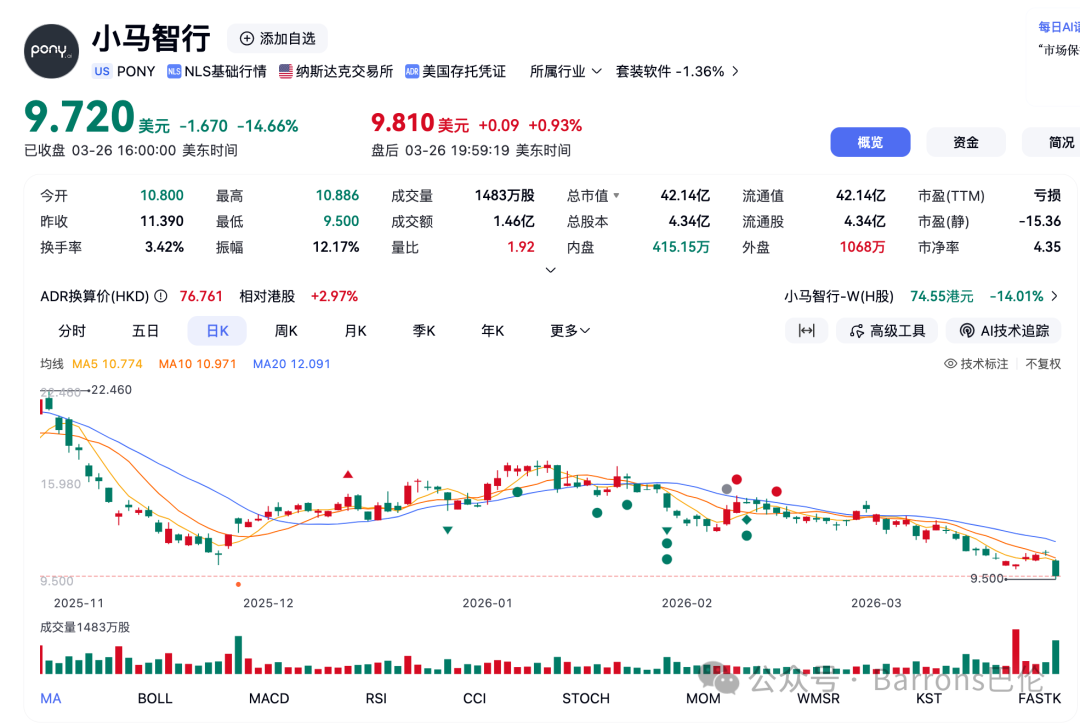Click the 成交量 1483万股 value

[504, 196]
